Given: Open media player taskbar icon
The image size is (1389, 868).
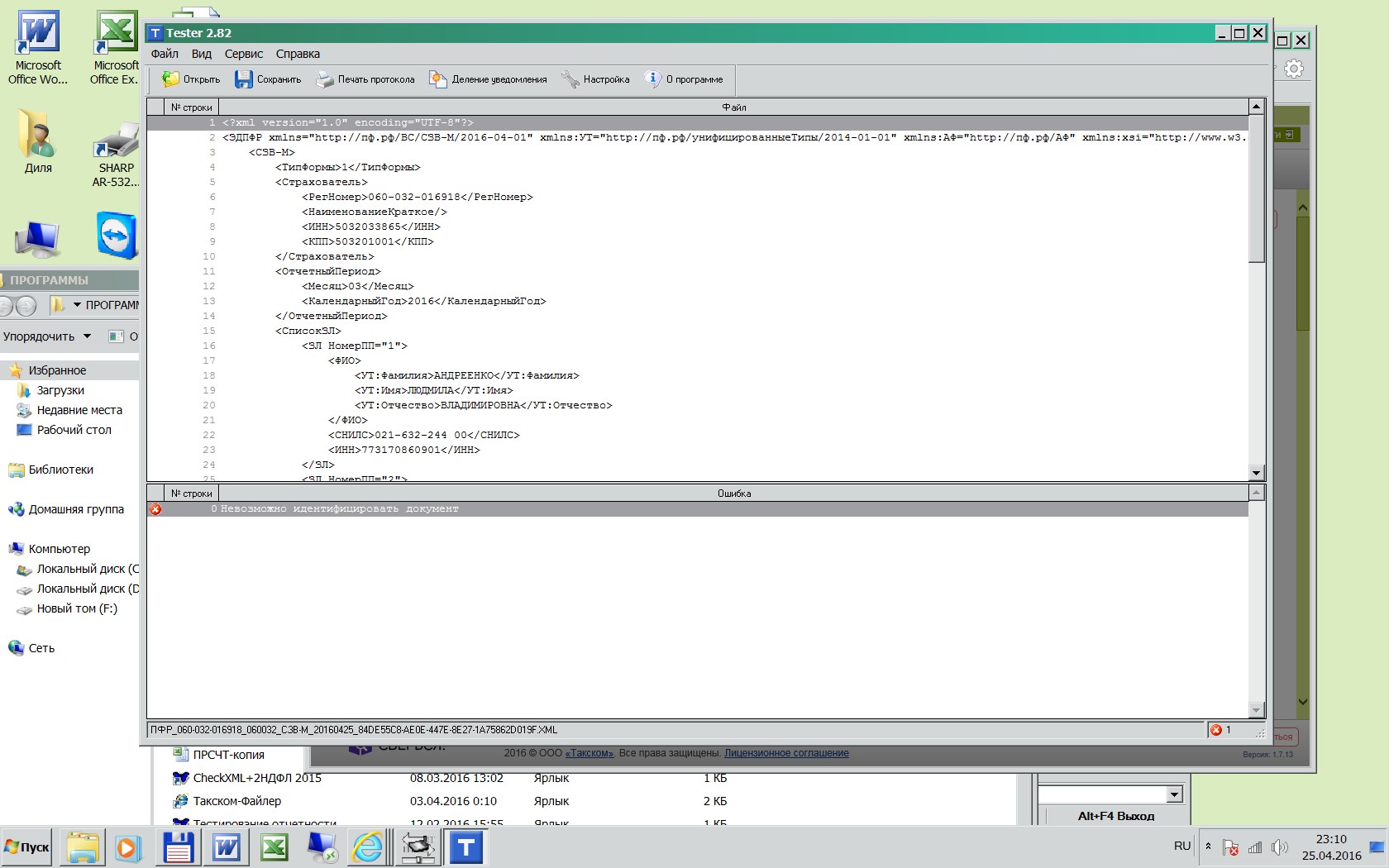Looking at the screenshot, I should (127, 847).
